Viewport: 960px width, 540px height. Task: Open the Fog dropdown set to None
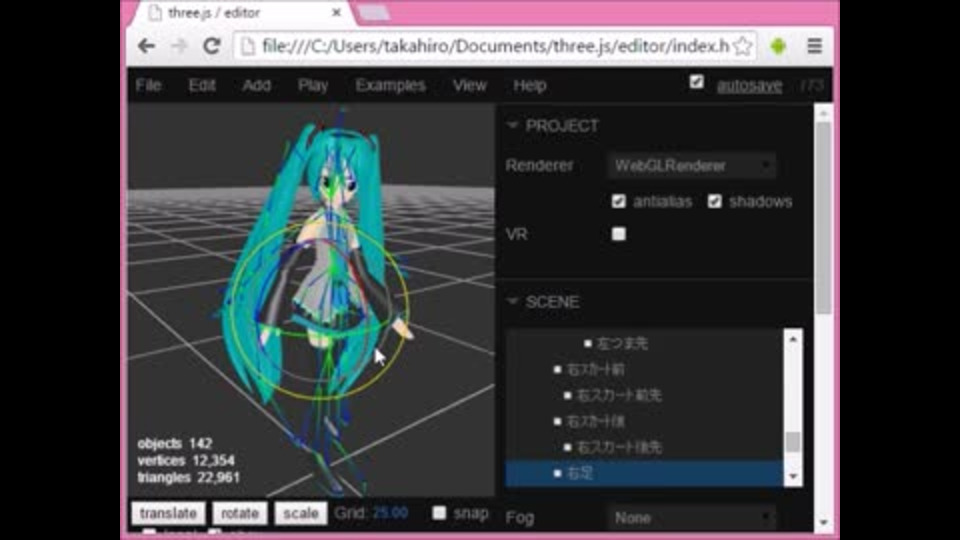[692, 518]
